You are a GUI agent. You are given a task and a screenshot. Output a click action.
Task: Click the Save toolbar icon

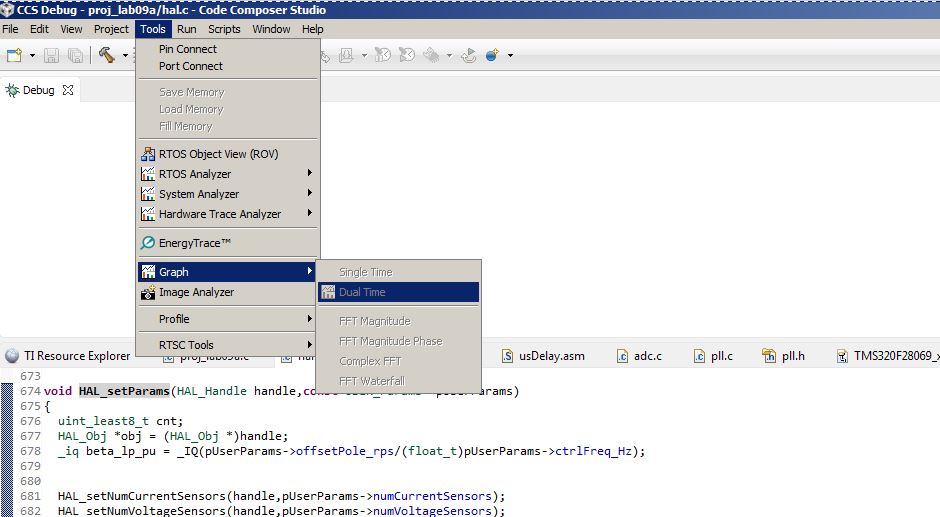(52, 56)
